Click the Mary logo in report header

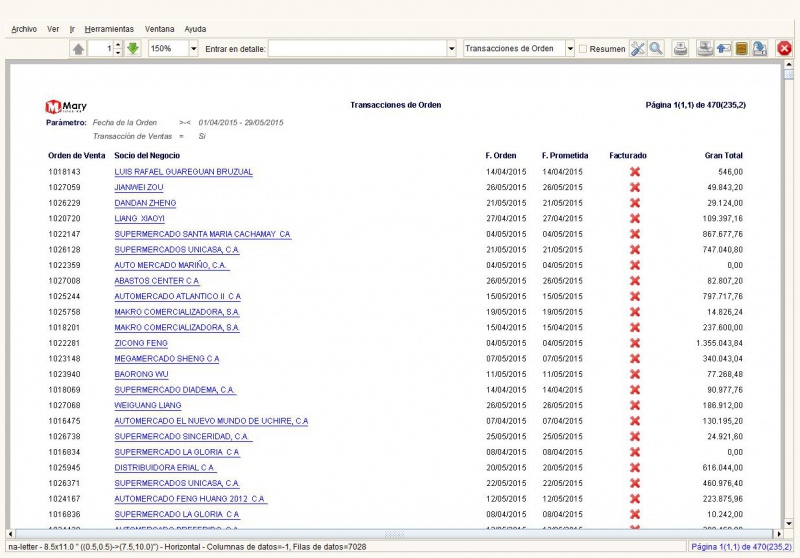click(66, 107)
